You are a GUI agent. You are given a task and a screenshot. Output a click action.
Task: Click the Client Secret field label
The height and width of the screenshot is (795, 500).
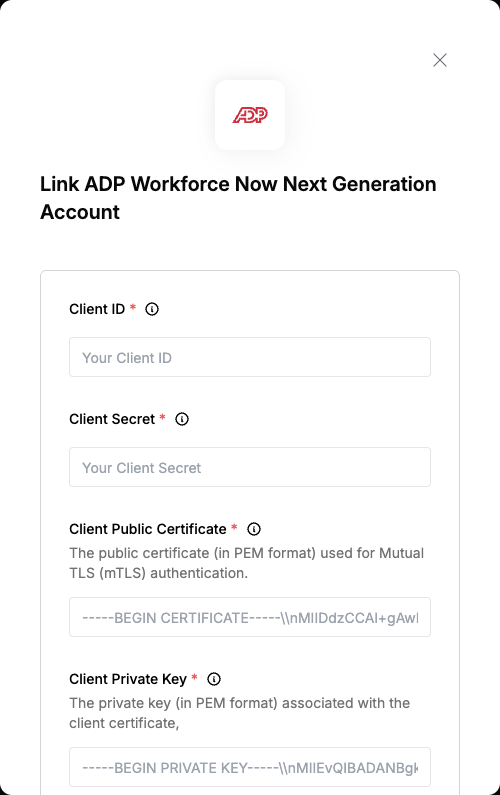tap(112, 419)
